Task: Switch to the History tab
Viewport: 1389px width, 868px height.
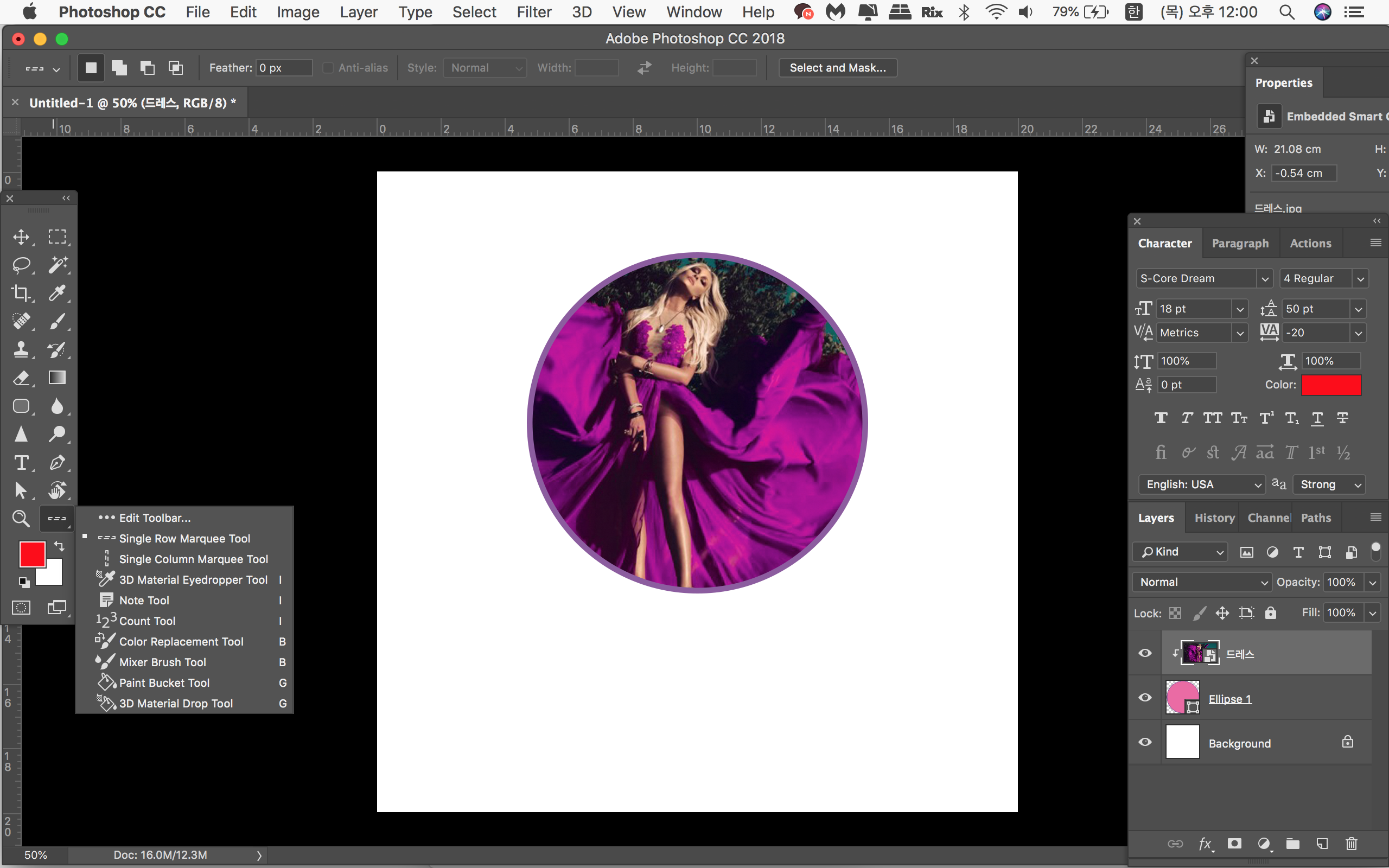Action: (1214, 518)
